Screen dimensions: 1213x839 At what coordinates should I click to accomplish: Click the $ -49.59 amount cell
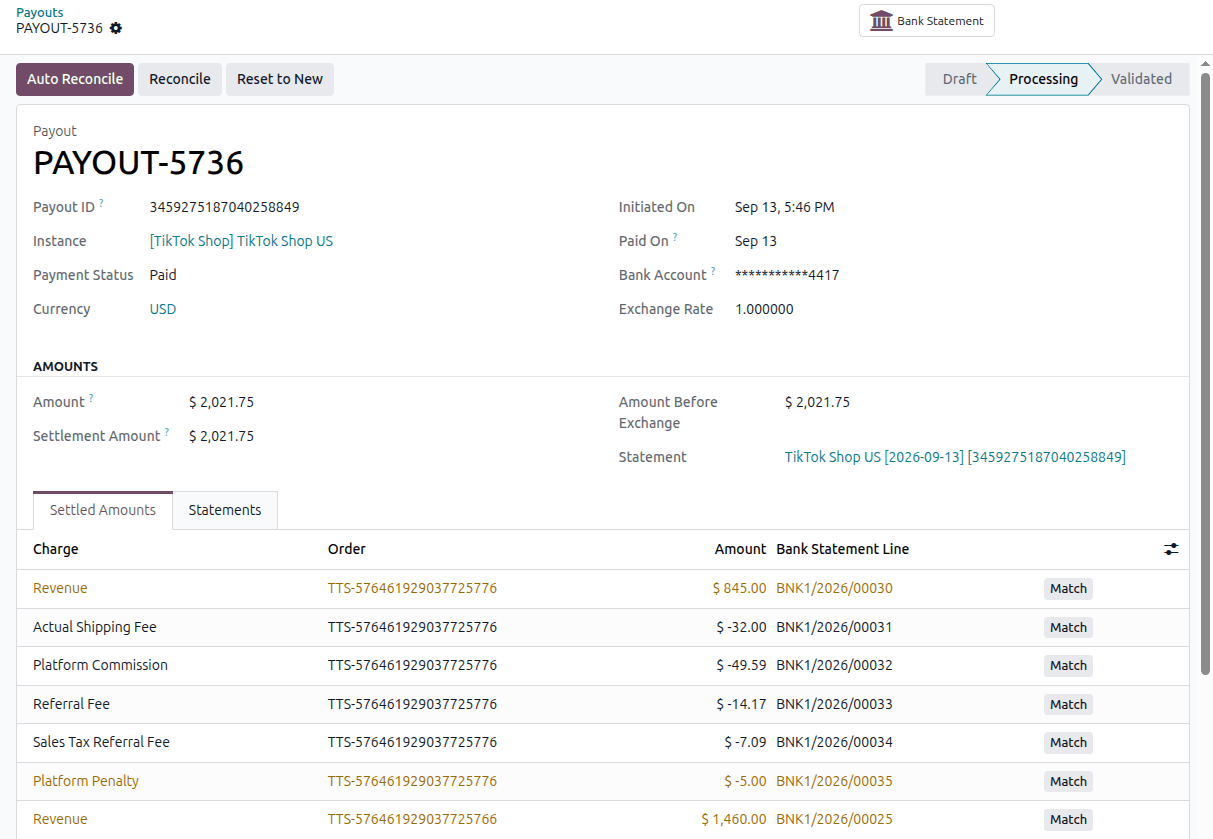tap(741, 665)
